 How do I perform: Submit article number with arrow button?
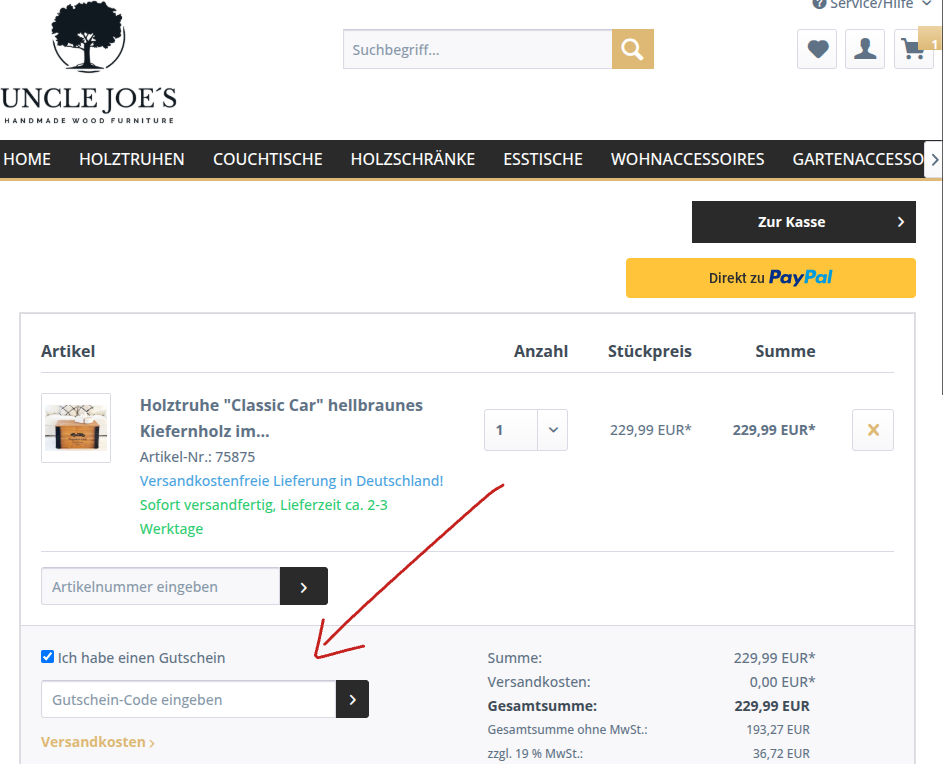tap(304, 586)
